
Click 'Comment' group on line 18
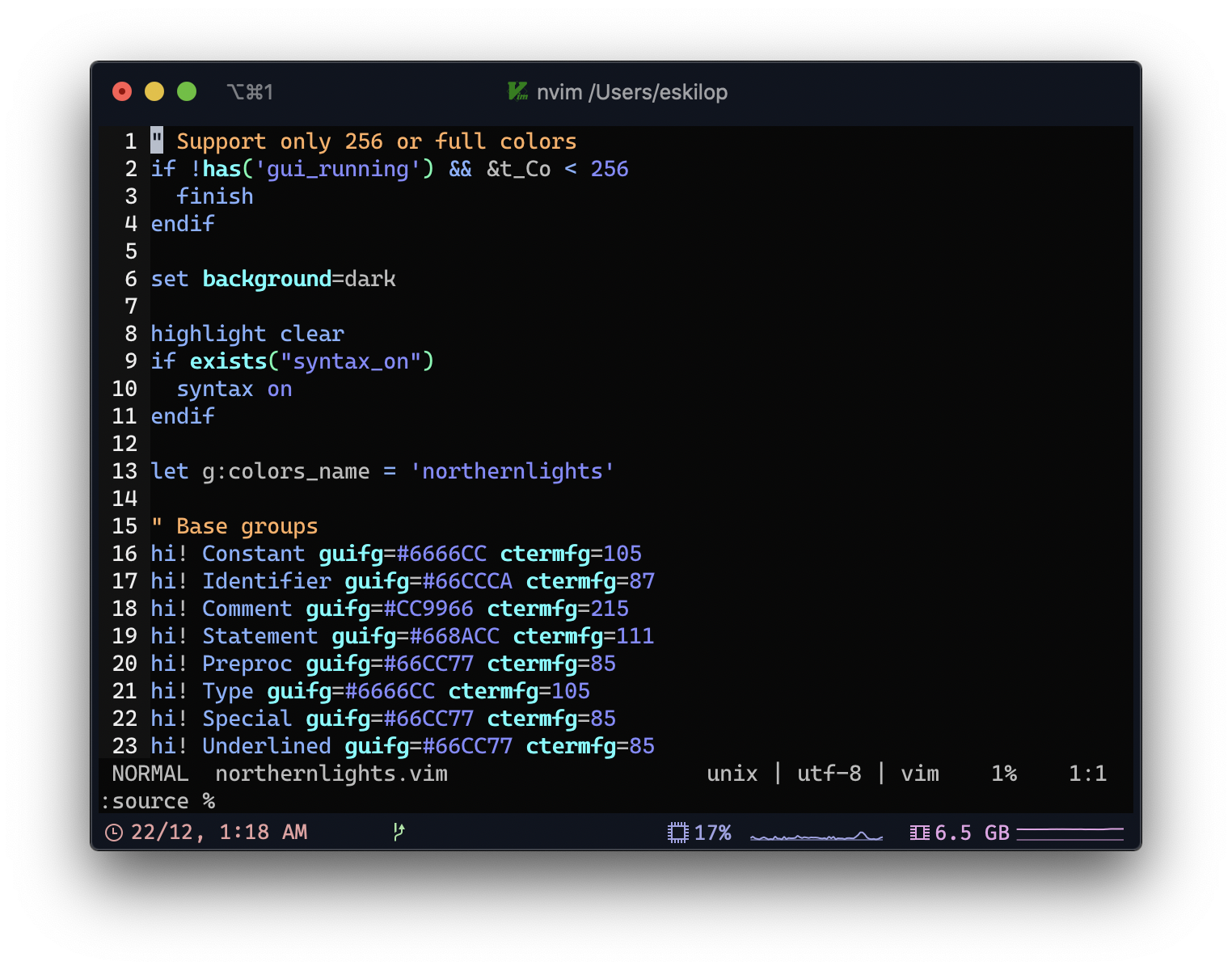(x=247, y=609)
